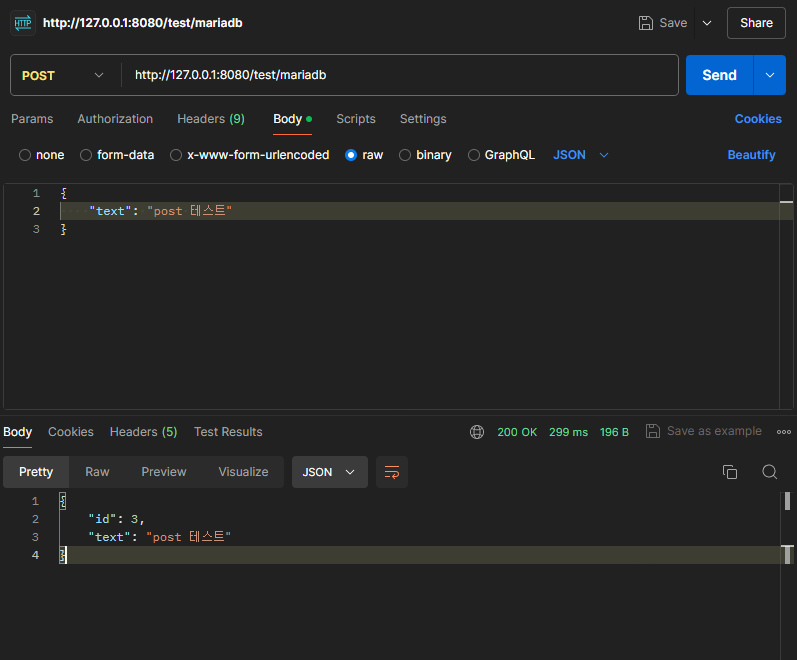The width and height of the screenshot is (797, 660).
Task: Open the Cookies link
Action: (x=758, y=119)
